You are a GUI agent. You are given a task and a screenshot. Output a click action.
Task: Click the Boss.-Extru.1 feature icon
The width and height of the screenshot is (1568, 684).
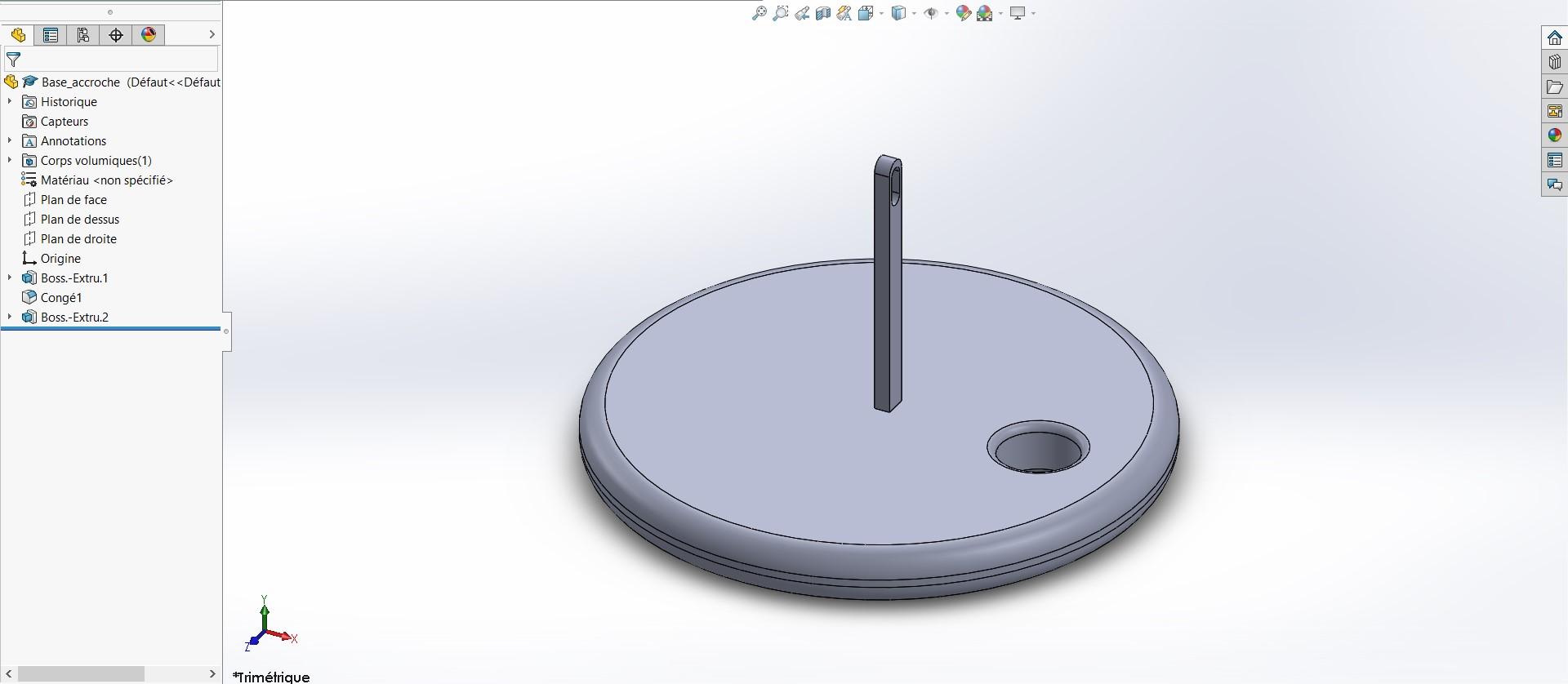coord(29,278)
